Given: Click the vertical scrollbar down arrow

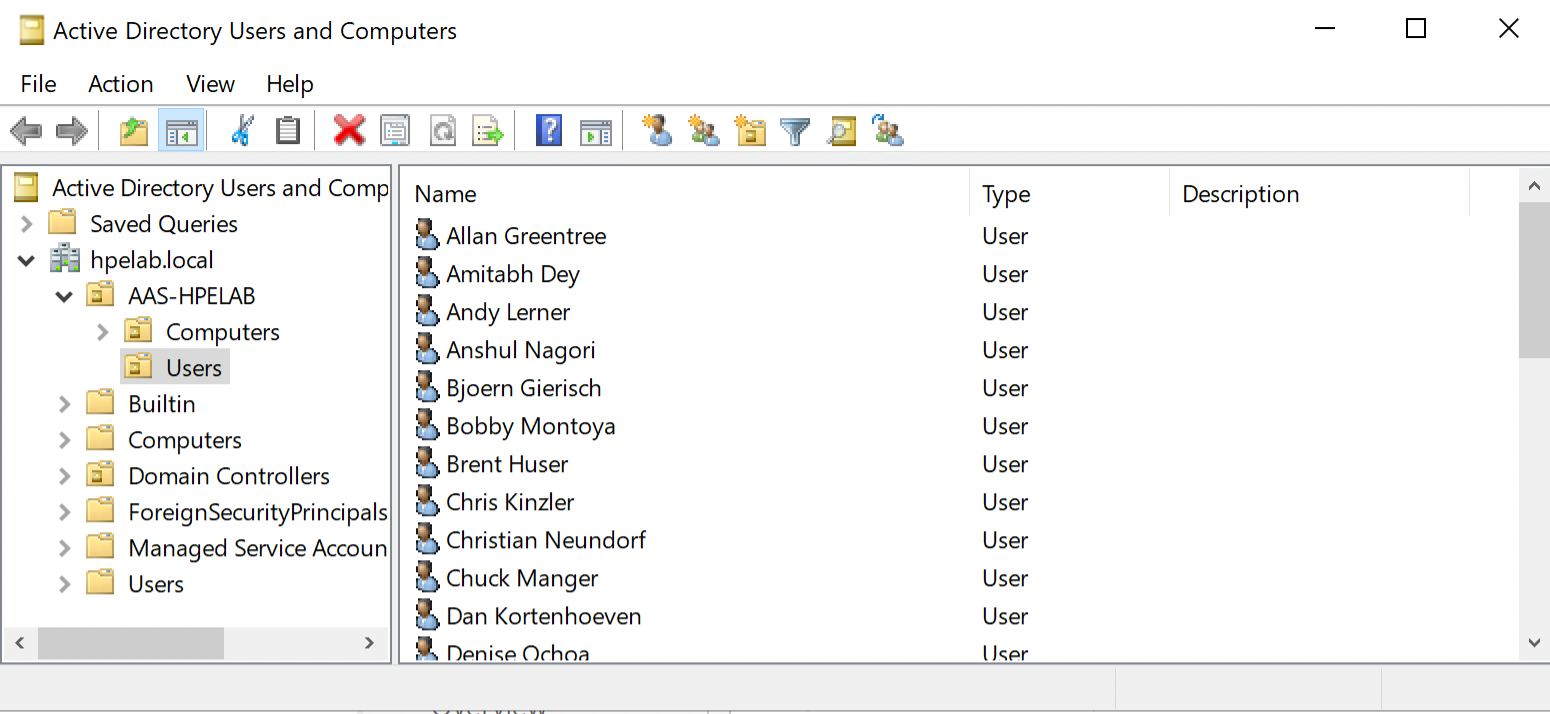Looking at the screenshot, I should click(1533, 642).
